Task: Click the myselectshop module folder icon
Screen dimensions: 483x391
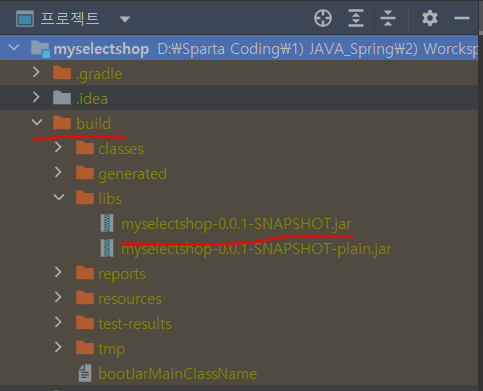Action: coord(40,49)
